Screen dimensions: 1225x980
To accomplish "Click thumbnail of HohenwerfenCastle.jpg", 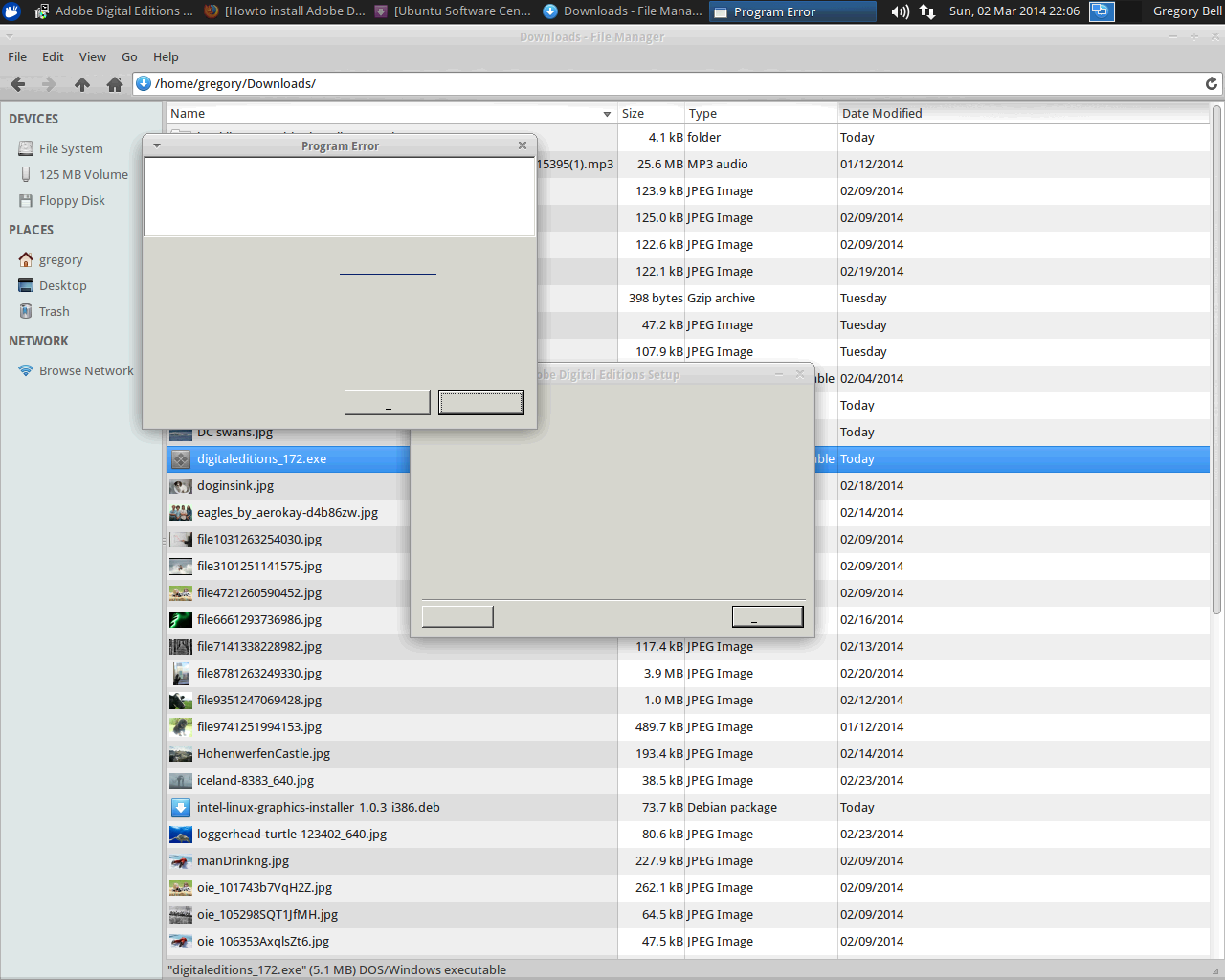I will [x=181, y=754].
